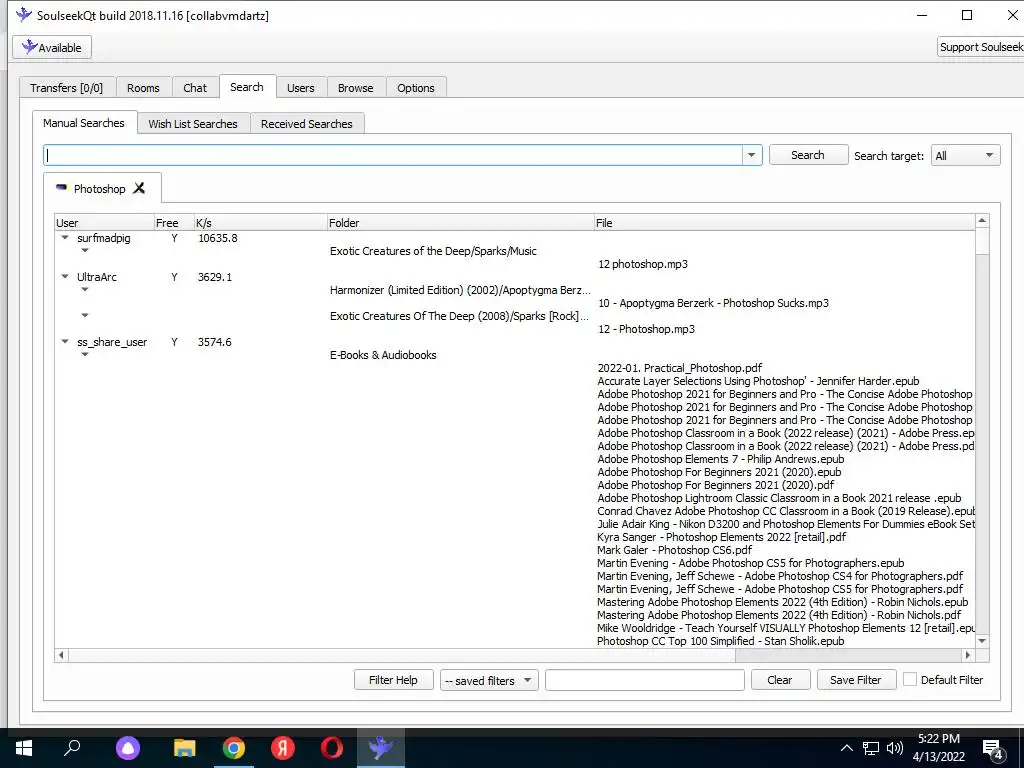This screenshot has height=768, width=1024.
Task: Collapse Exotic Creatures Of The Deep (2008) folder
Action: coord(85,315)
